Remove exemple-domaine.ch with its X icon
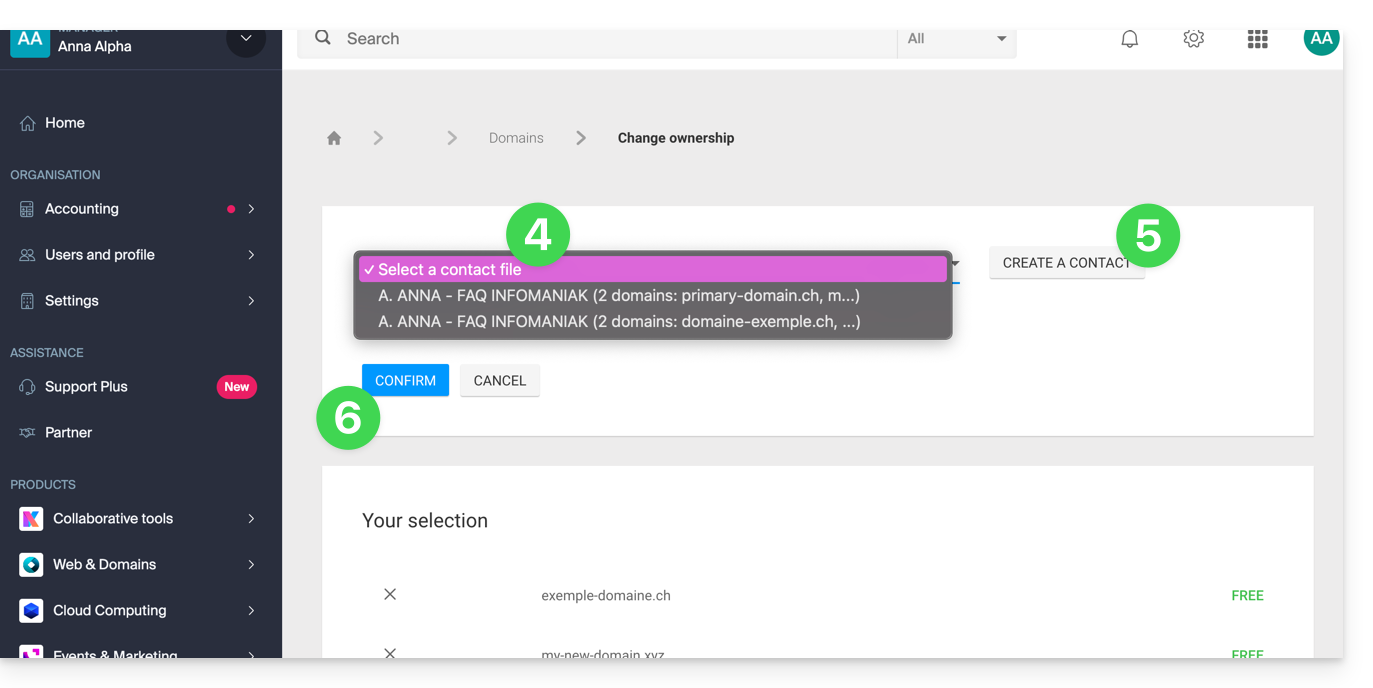Viewport: 1373px width, 688px height. click(x=390, y=595)
